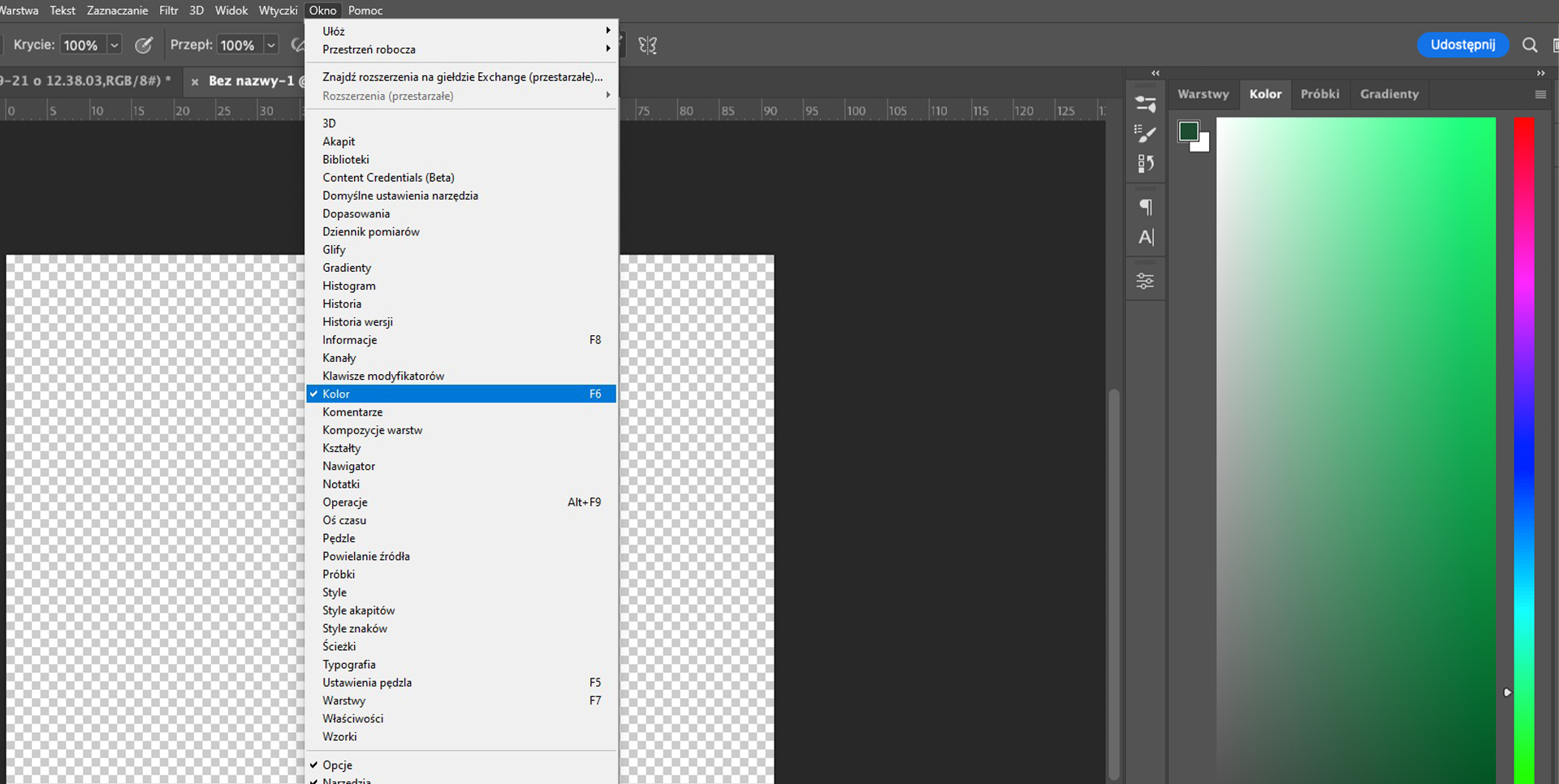This screenshot has height=784, width=1559.
Task: Uncheck Kolor in the Okno menu
Action: 461,394
